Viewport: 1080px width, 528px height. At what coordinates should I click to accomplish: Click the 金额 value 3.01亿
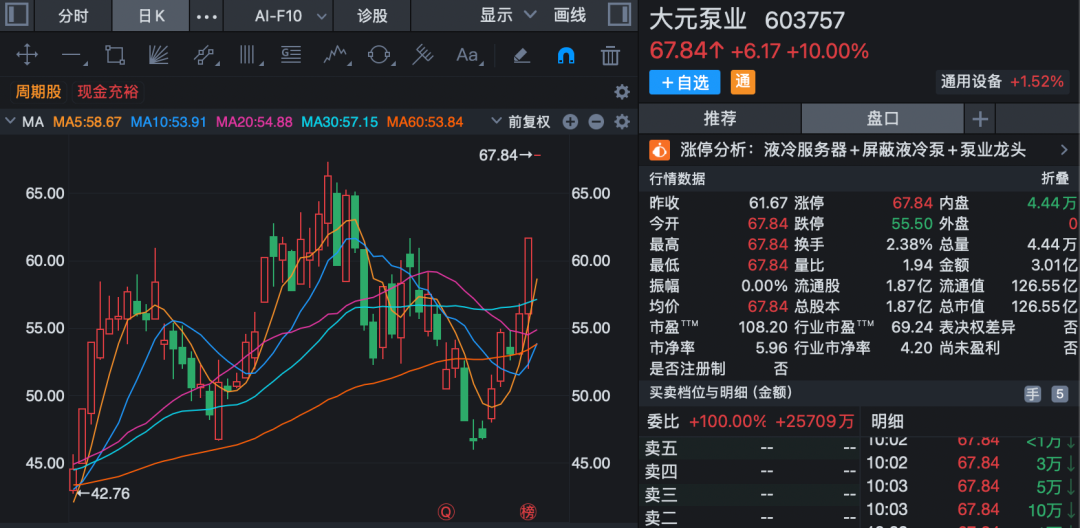pos(1053,265)
